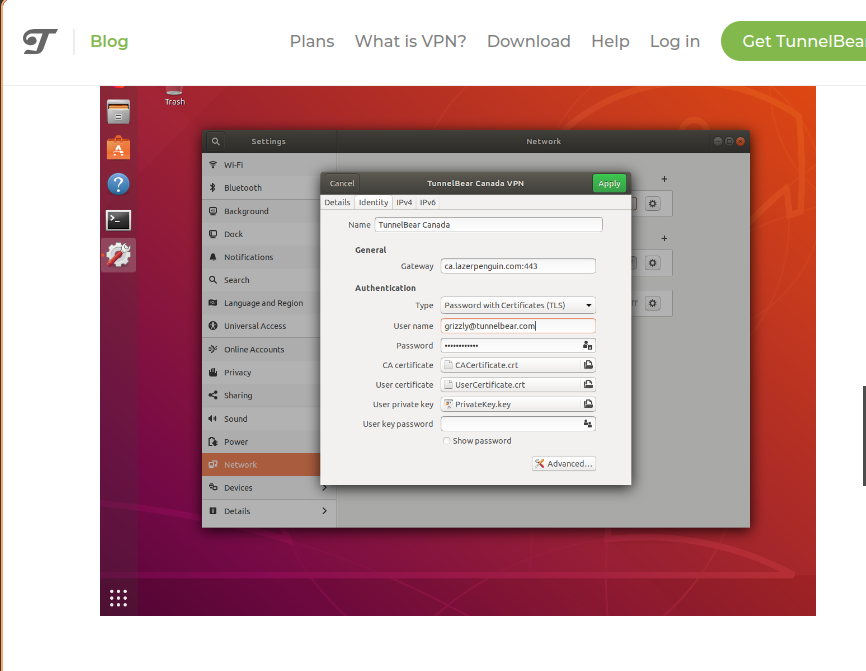Image resolution: width=866 pixels, height=671 pixels.
Task: Click the Settings tools icon in dock
Action: 118,255
